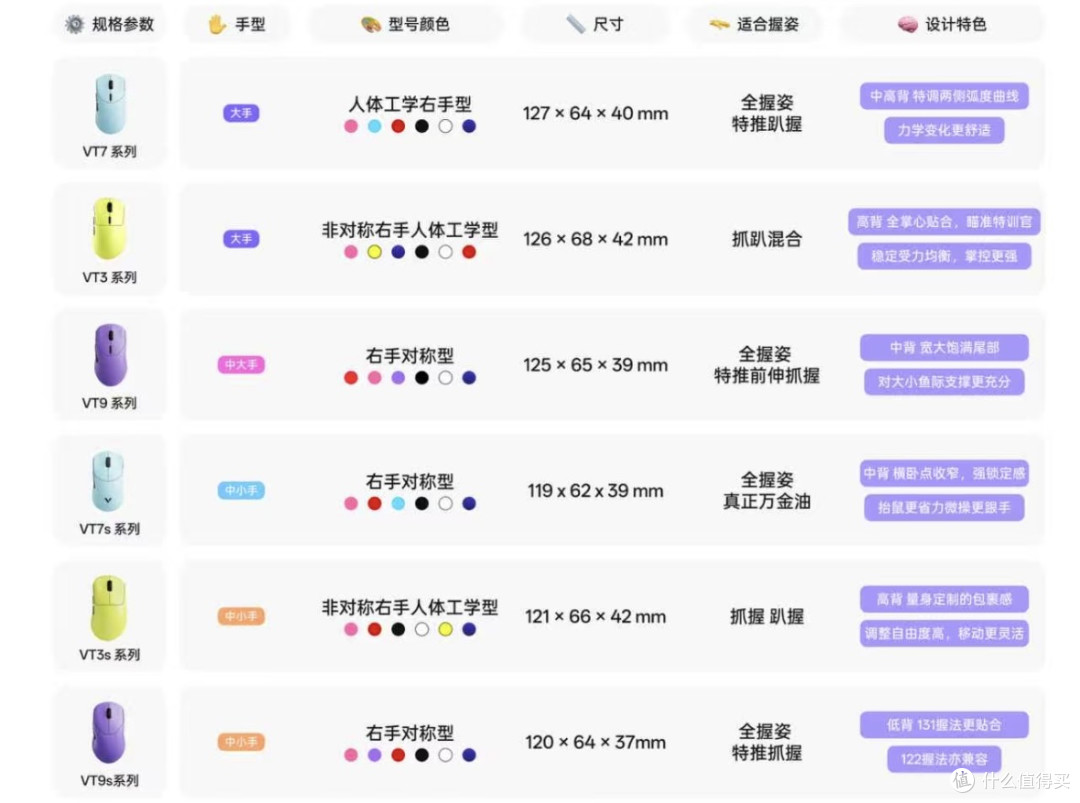This screenshot has width=1080, height=803.
Task: Open the VT9 series purple mouse image
Action: (110, 355)
